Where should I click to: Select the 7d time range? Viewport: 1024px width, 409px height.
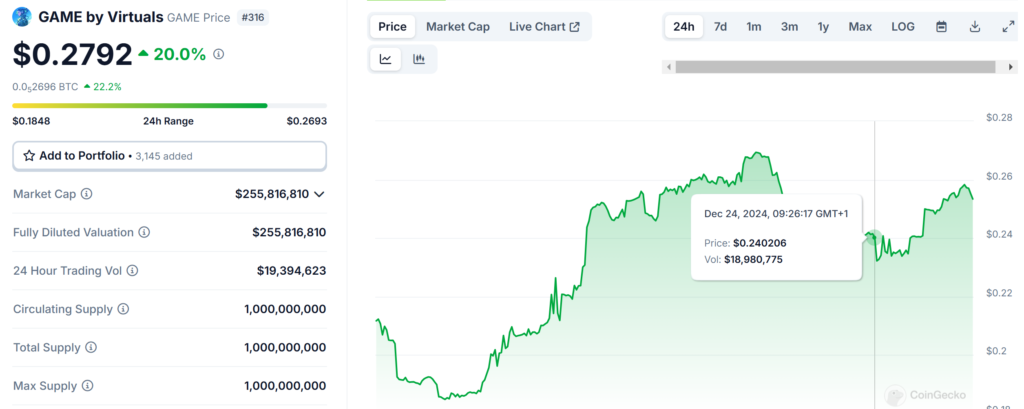(x=720, y=27)
